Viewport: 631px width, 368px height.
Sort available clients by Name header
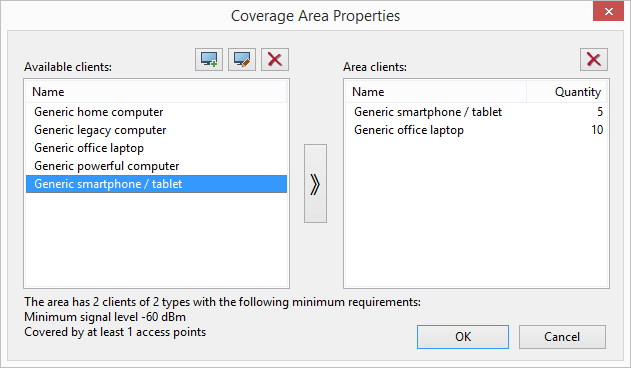tap(157, 92)
